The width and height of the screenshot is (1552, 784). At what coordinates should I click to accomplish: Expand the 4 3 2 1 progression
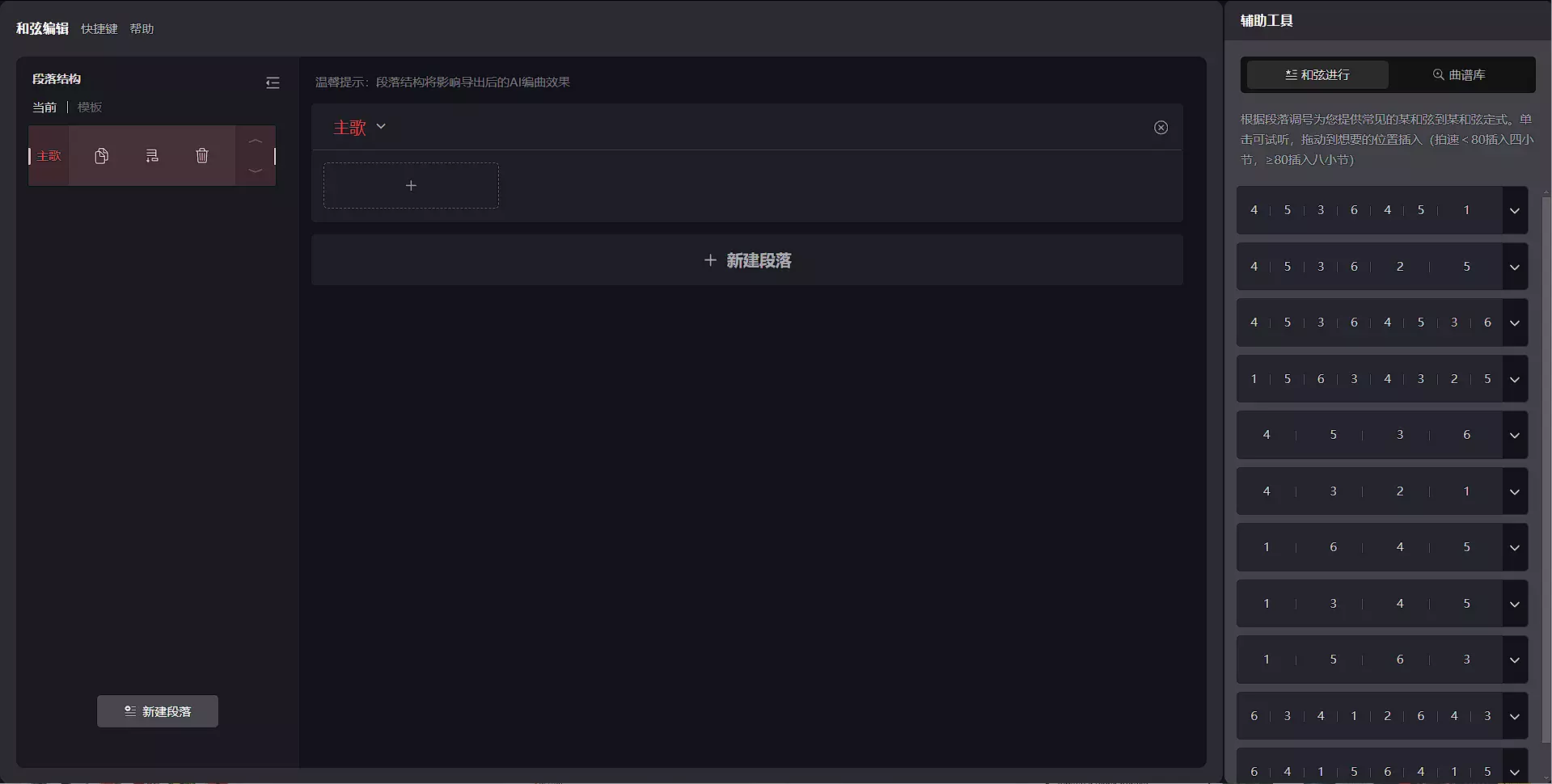click(x=1515, y=491)
